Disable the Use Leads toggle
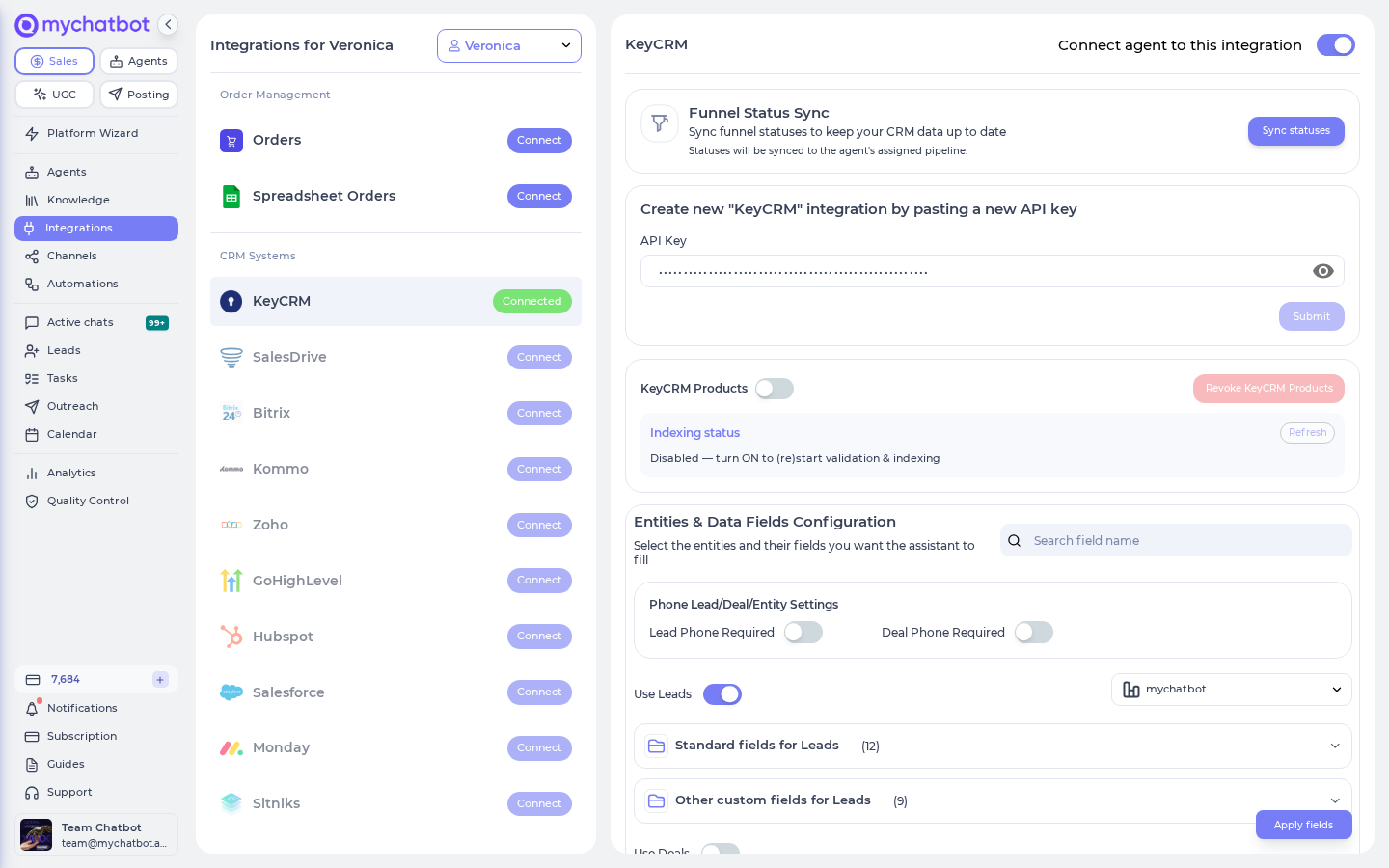Viewport: 1389px width, 868px height. 722,694
